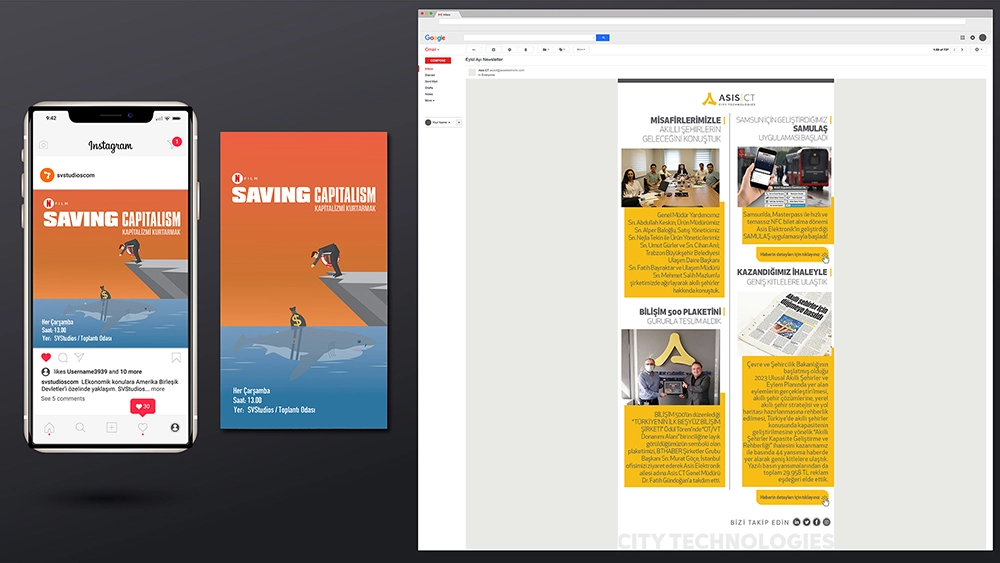Open the Gmail dropdown label

[x=432, y=49]
